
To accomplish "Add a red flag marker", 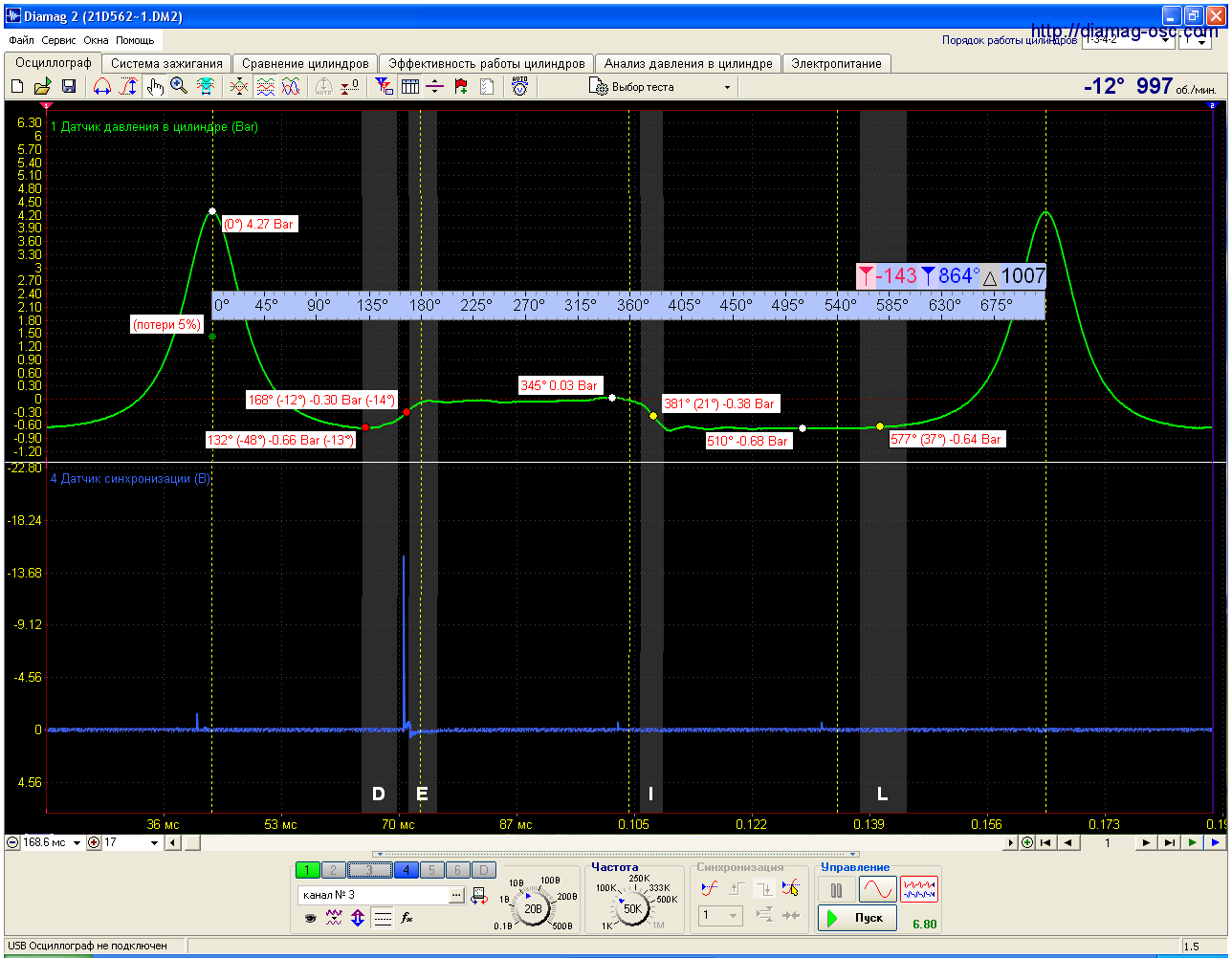I will point(461,87).
